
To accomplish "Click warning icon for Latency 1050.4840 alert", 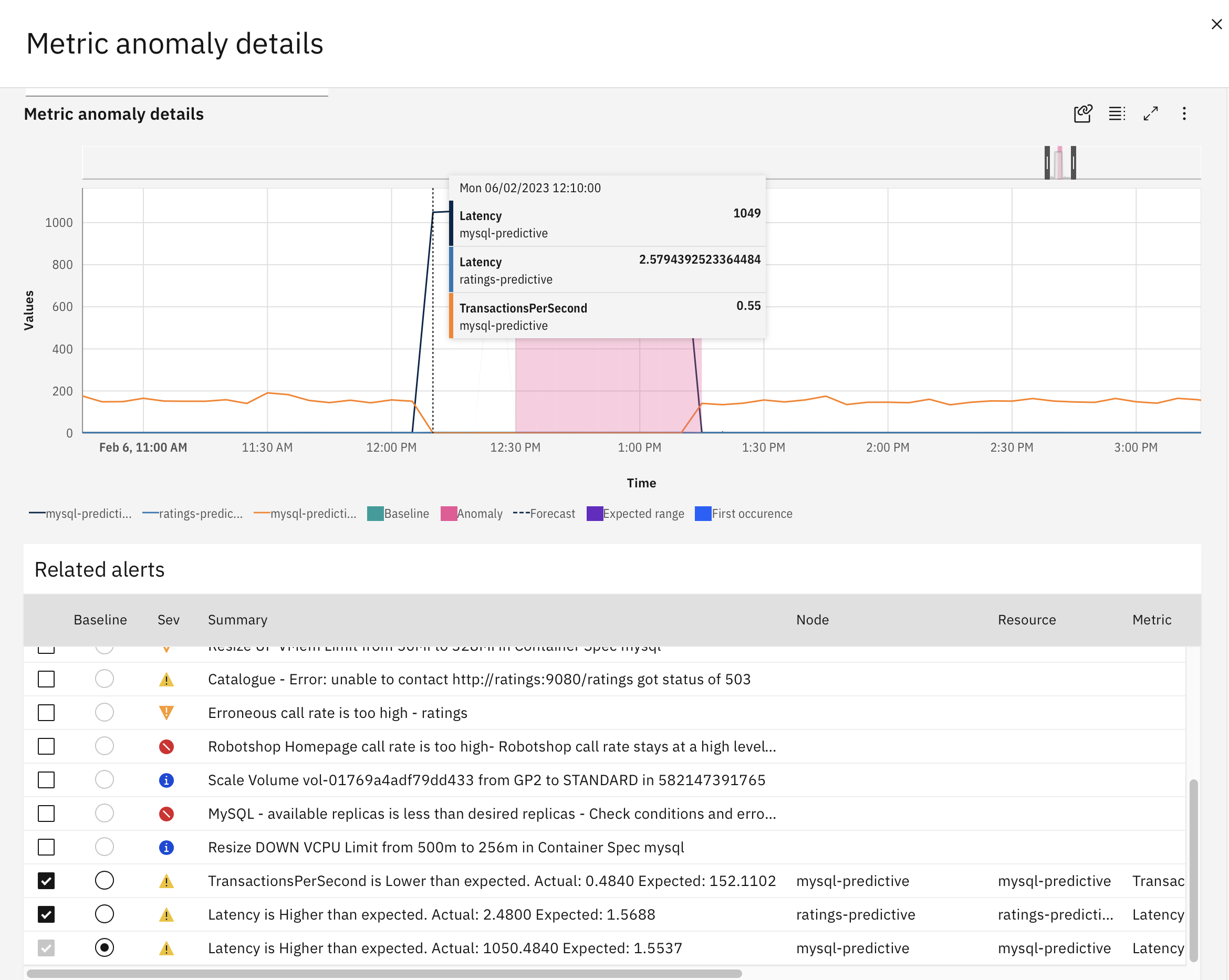I will pyautogui.click(x=166, y=948).
